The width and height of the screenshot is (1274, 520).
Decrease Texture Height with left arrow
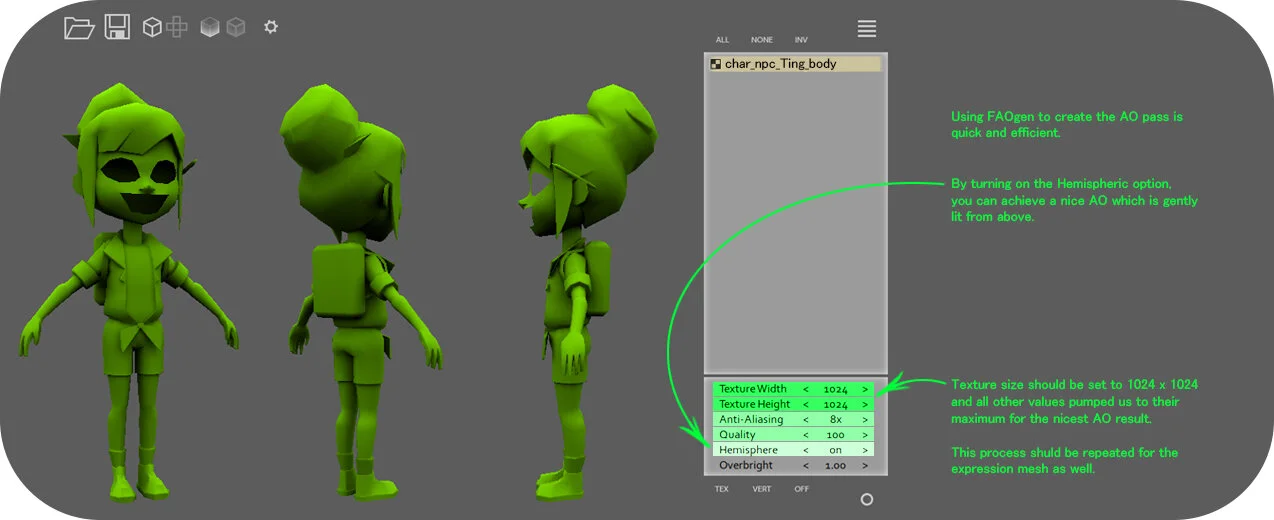[806, 404]
